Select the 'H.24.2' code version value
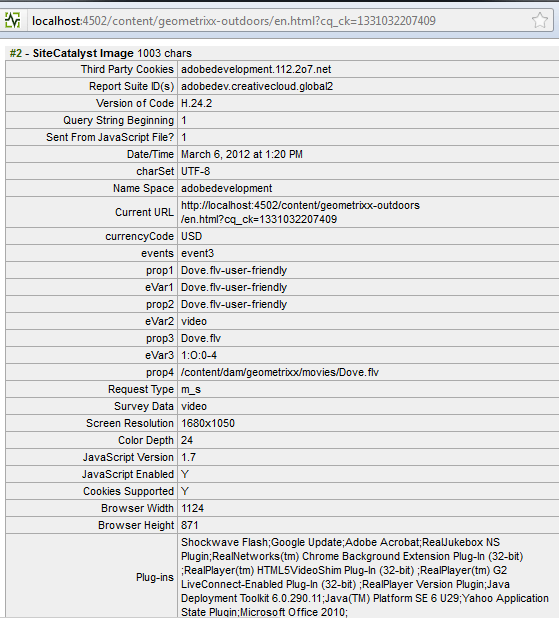The height and width of the screenshot is (618, 559). pyautogui.click(x=196, y=103)
